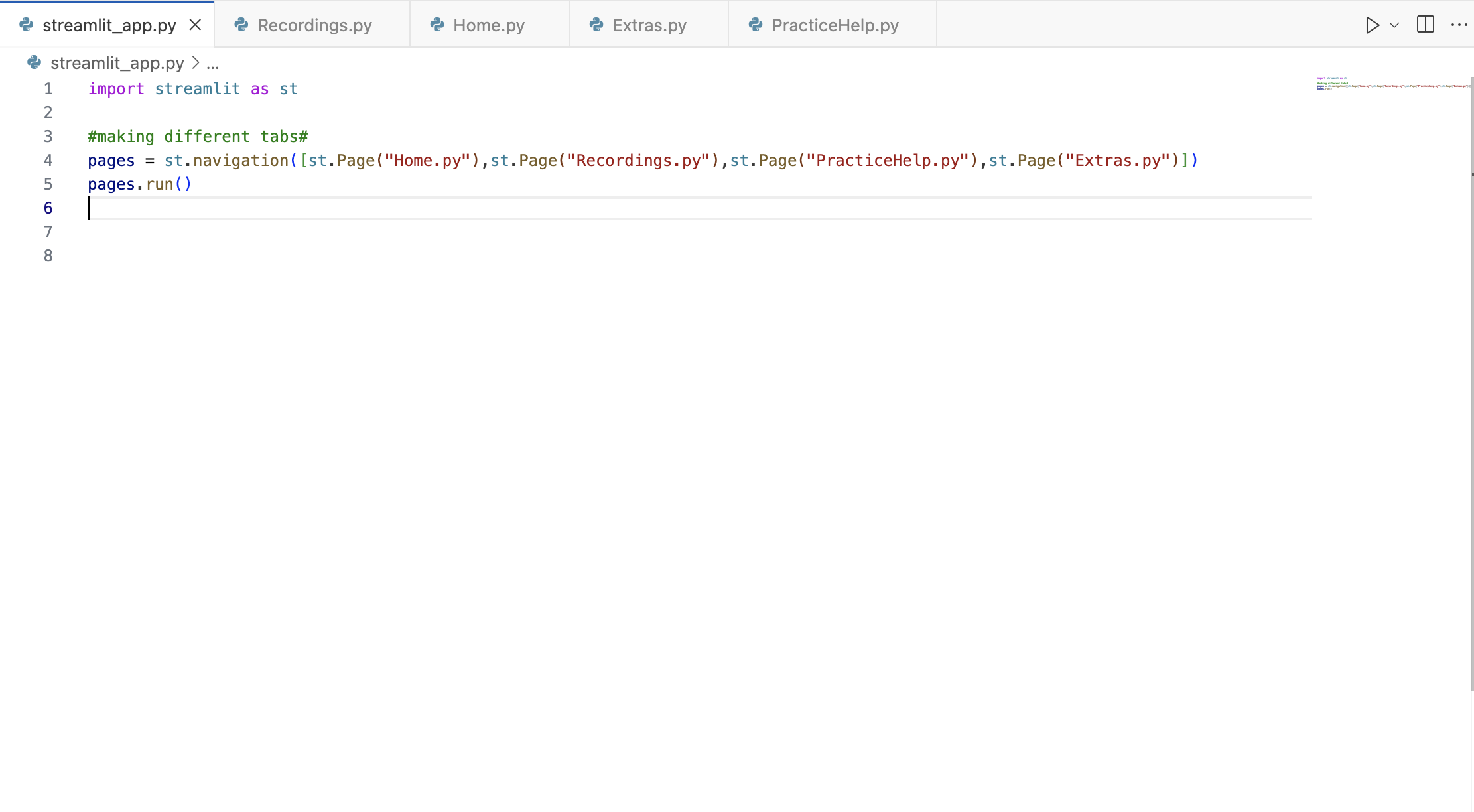
Task: Click the "Recordings.py" string in code
Action: (638, 161)
